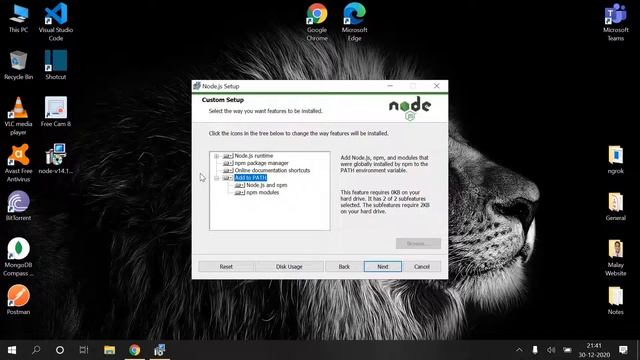The image size is (640, 360).
Task: Launch Shotcut desktop shortcut
Action: click(x=56, y=65)
